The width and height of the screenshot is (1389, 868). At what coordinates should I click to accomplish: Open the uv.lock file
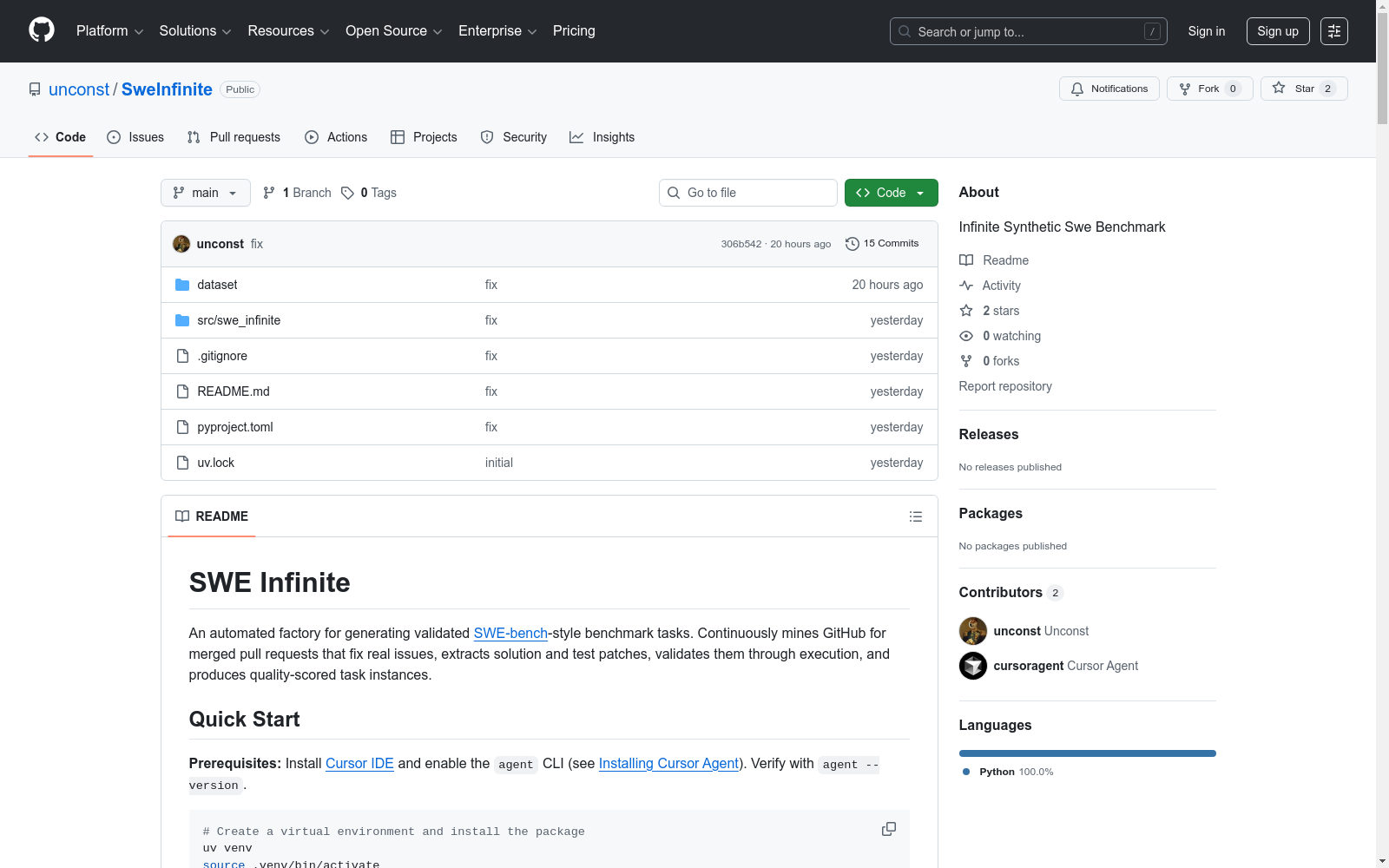216,463
